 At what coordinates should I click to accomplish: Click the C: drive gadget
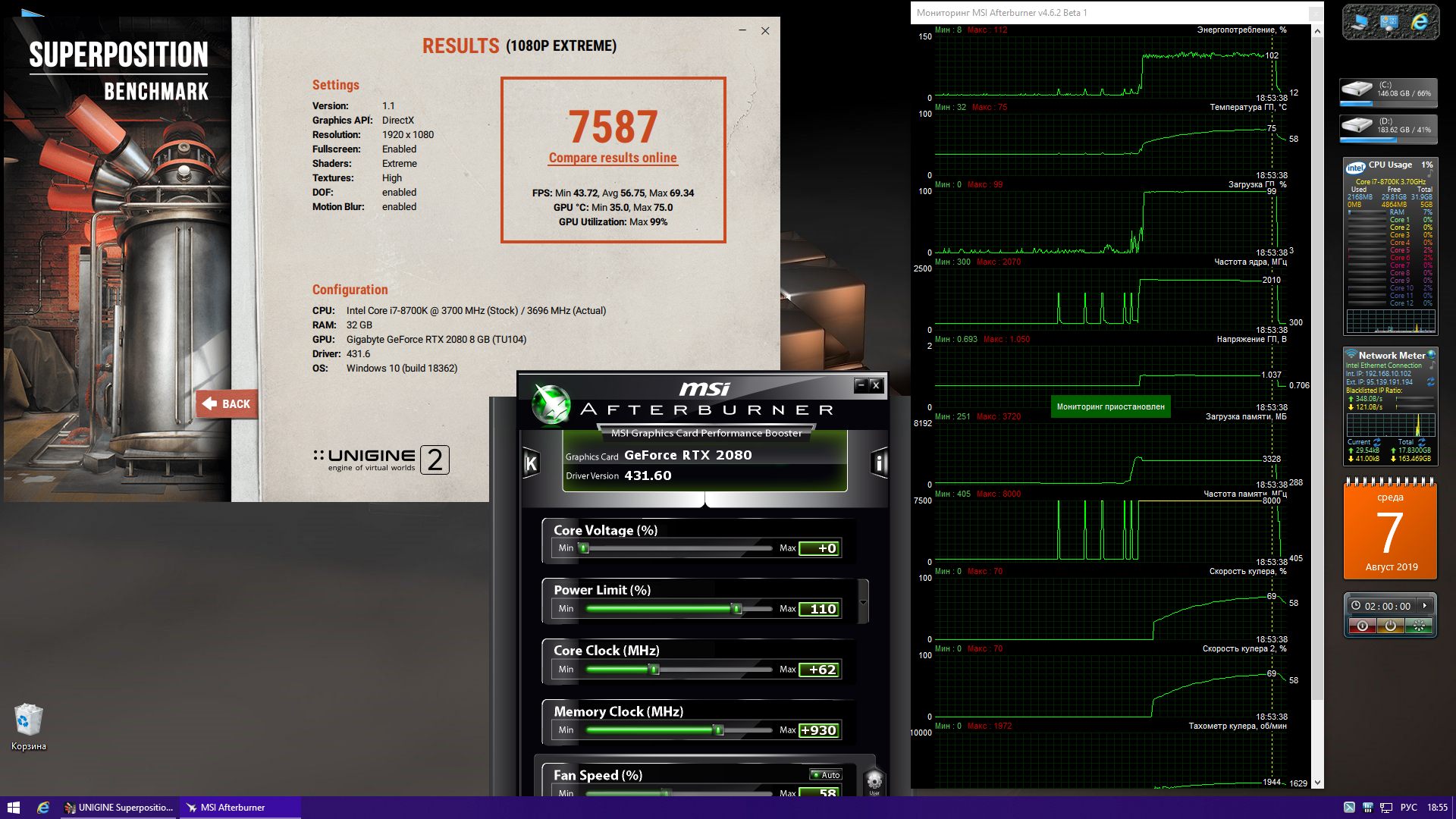click(1389, 91)
